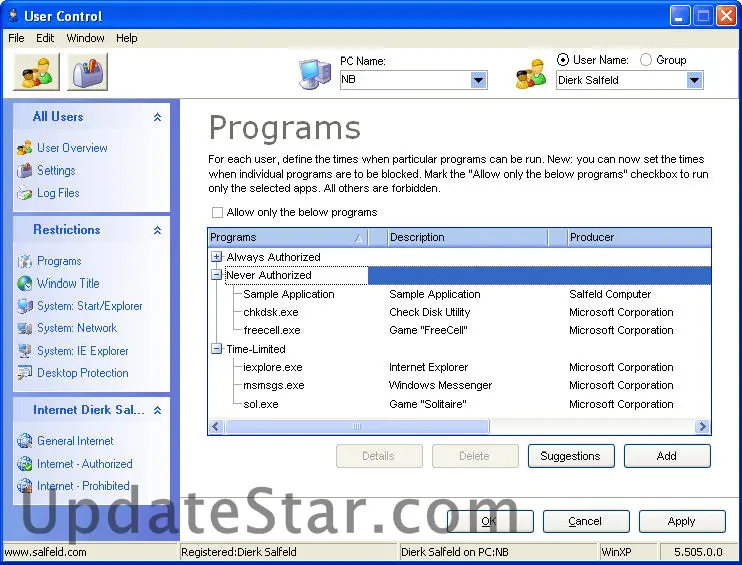742x565 pixels.
Task: Click the users toolbar button
Action: [36, 71]
